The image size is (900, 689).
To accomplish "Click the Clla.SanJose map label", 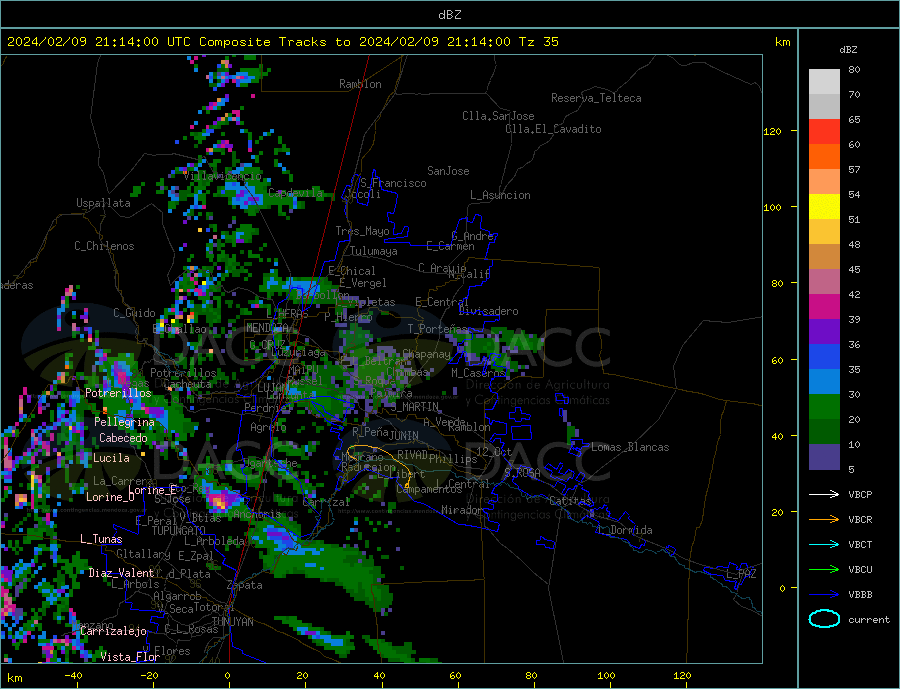I will tap(498, 116).
